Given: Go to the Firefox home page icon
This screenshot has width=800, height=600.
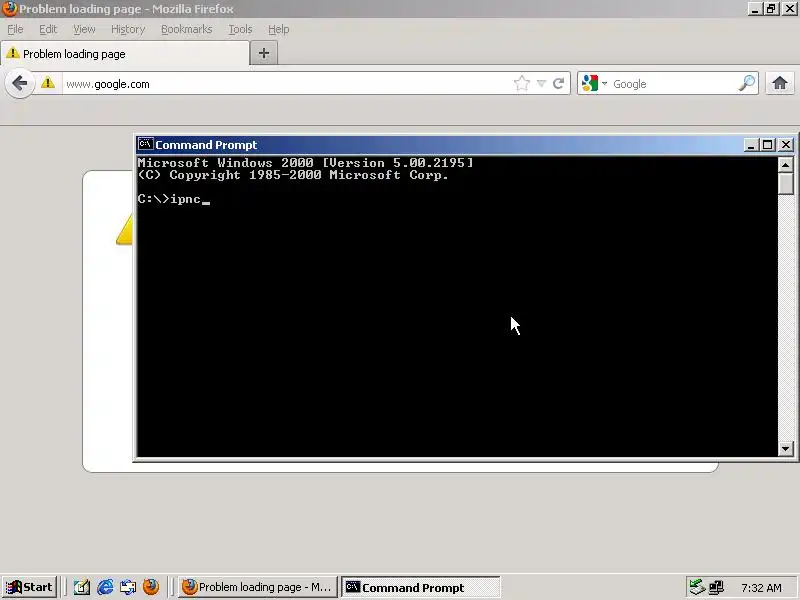Looking at the screenshot, I should 780,83.
